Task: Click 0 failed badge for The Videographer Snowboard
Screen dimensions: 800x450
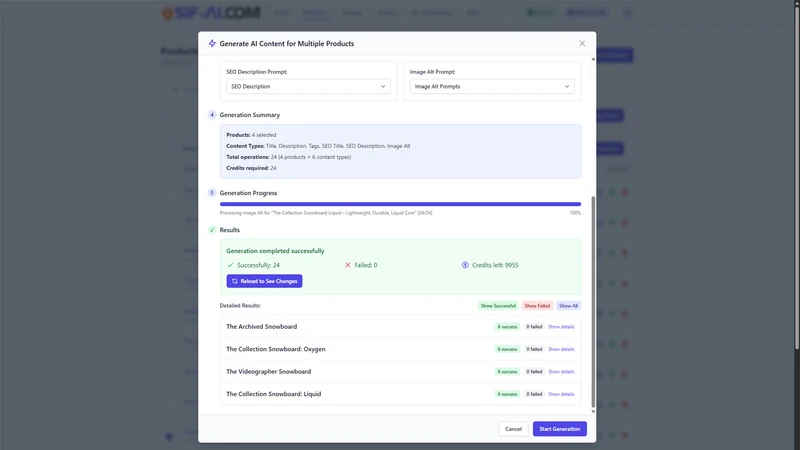Action: click(534, 371)
